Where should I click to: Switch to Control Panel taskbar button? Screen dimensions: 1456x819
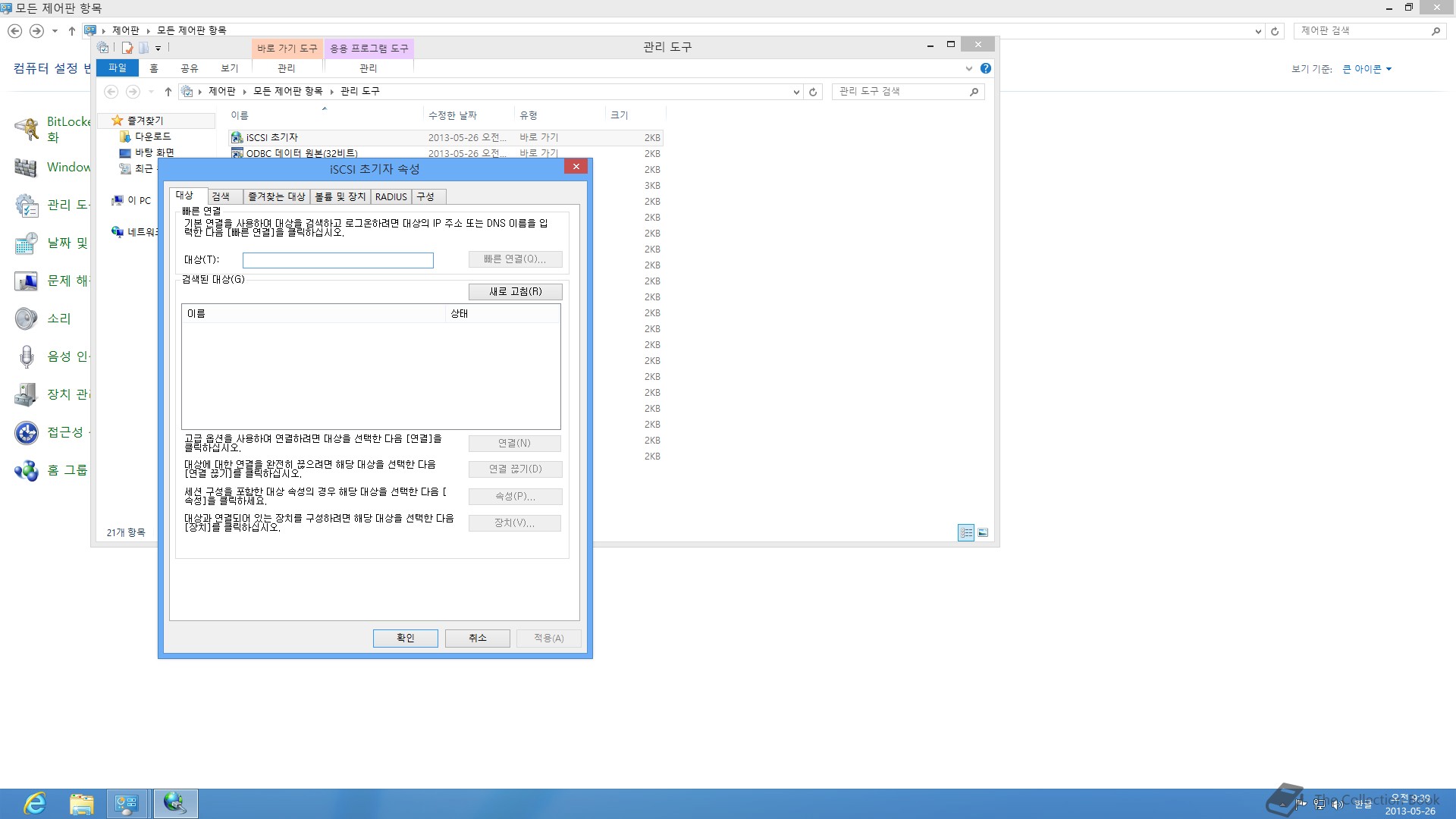[x=127, y=804]
